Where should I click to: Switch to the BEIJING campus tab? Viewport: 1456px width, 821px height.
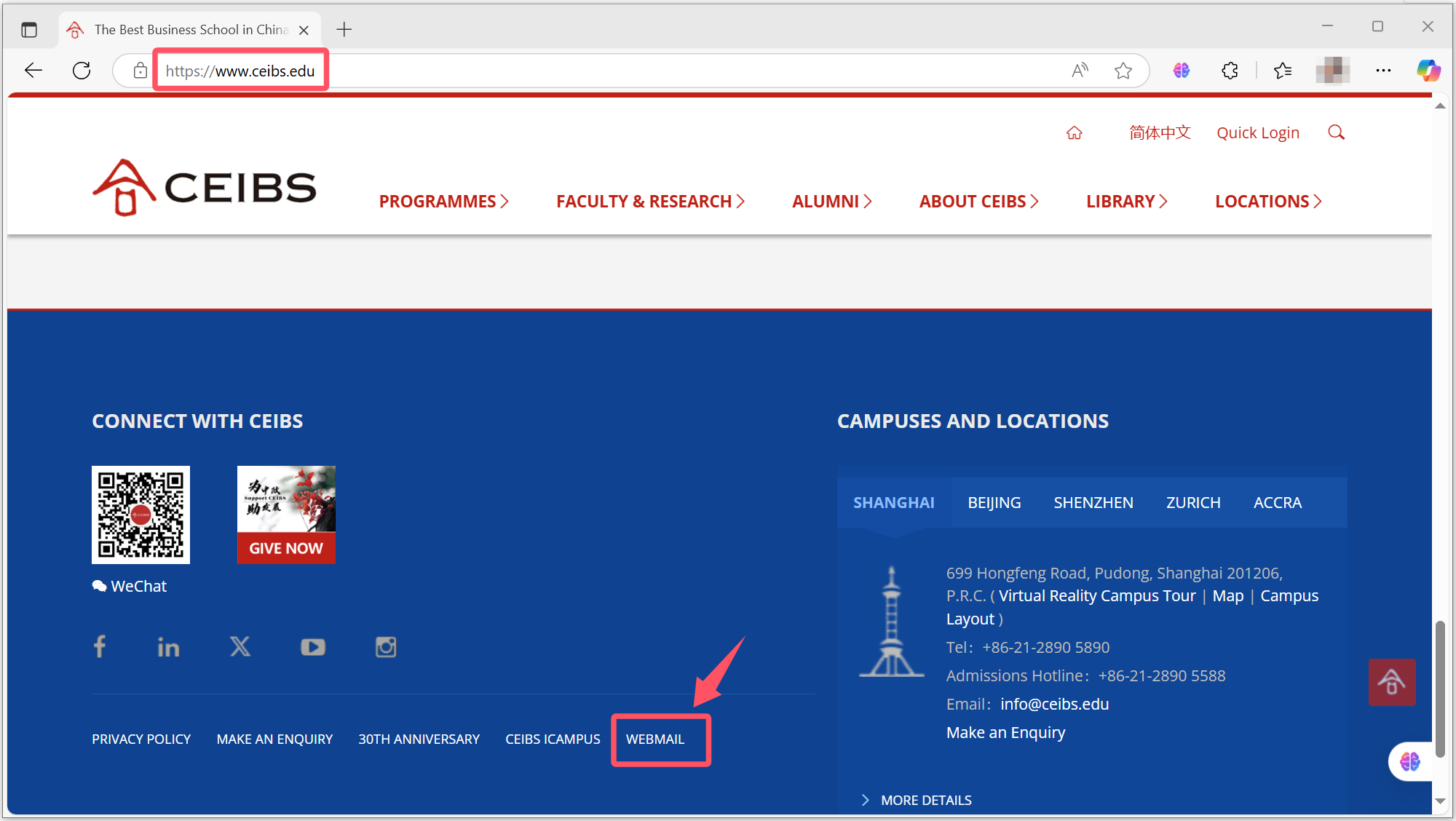(994, 503)
